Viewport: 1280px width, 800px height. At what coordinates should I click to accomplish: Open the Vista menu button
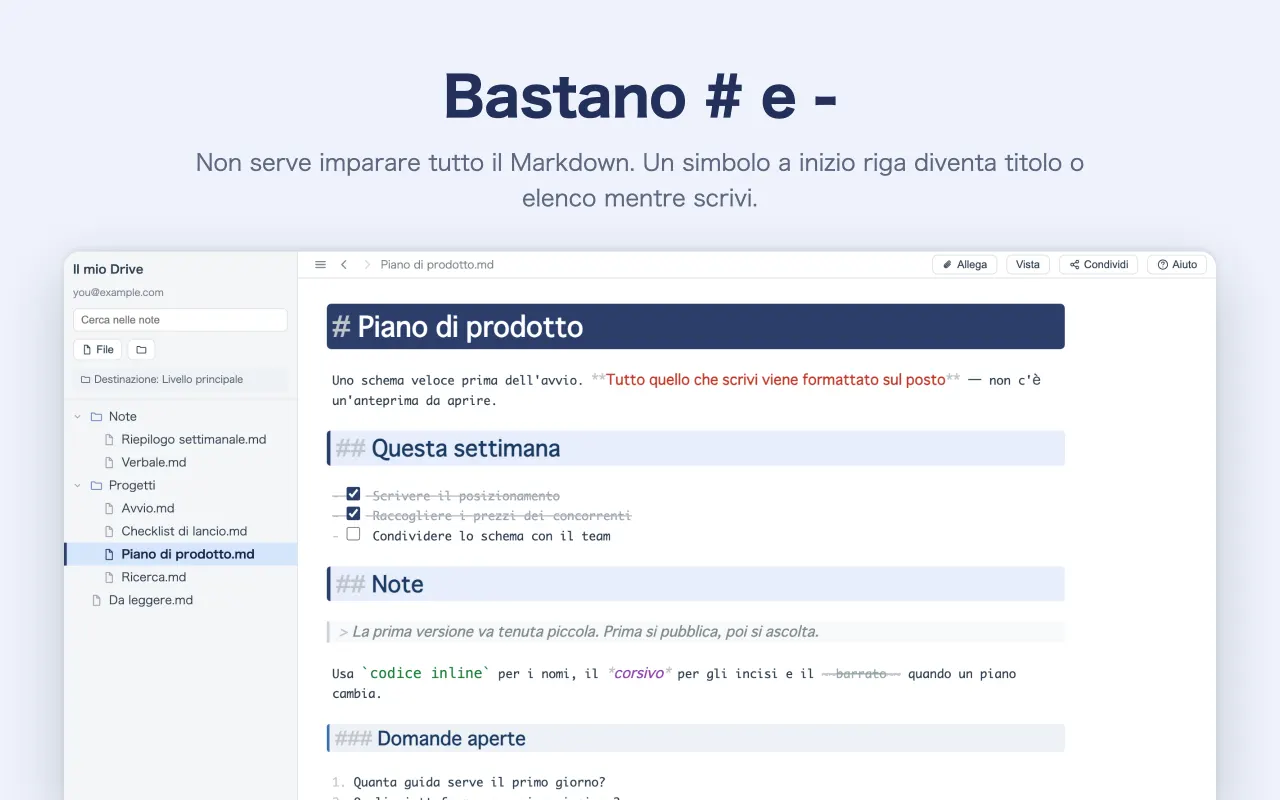[x=1028, y=265]
